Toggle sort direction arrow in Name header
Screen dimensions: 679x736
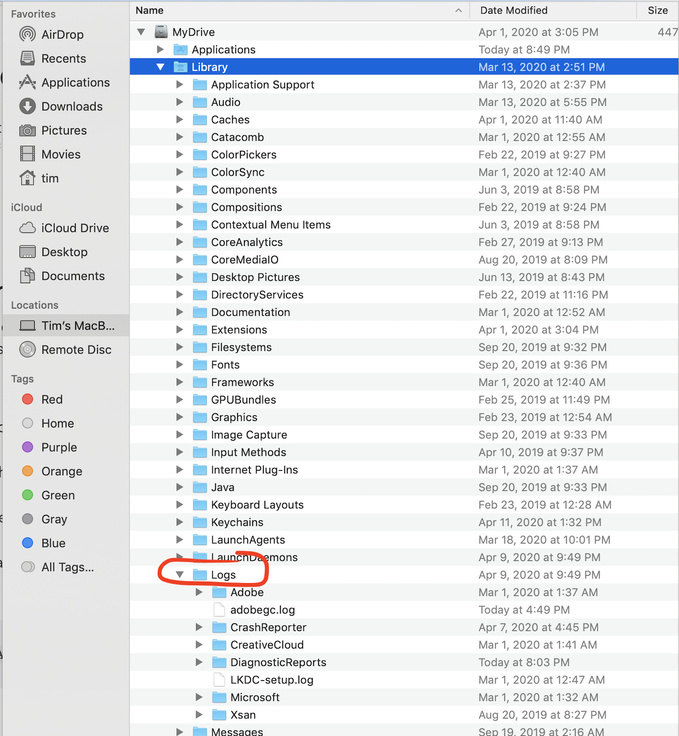[458, 10]
